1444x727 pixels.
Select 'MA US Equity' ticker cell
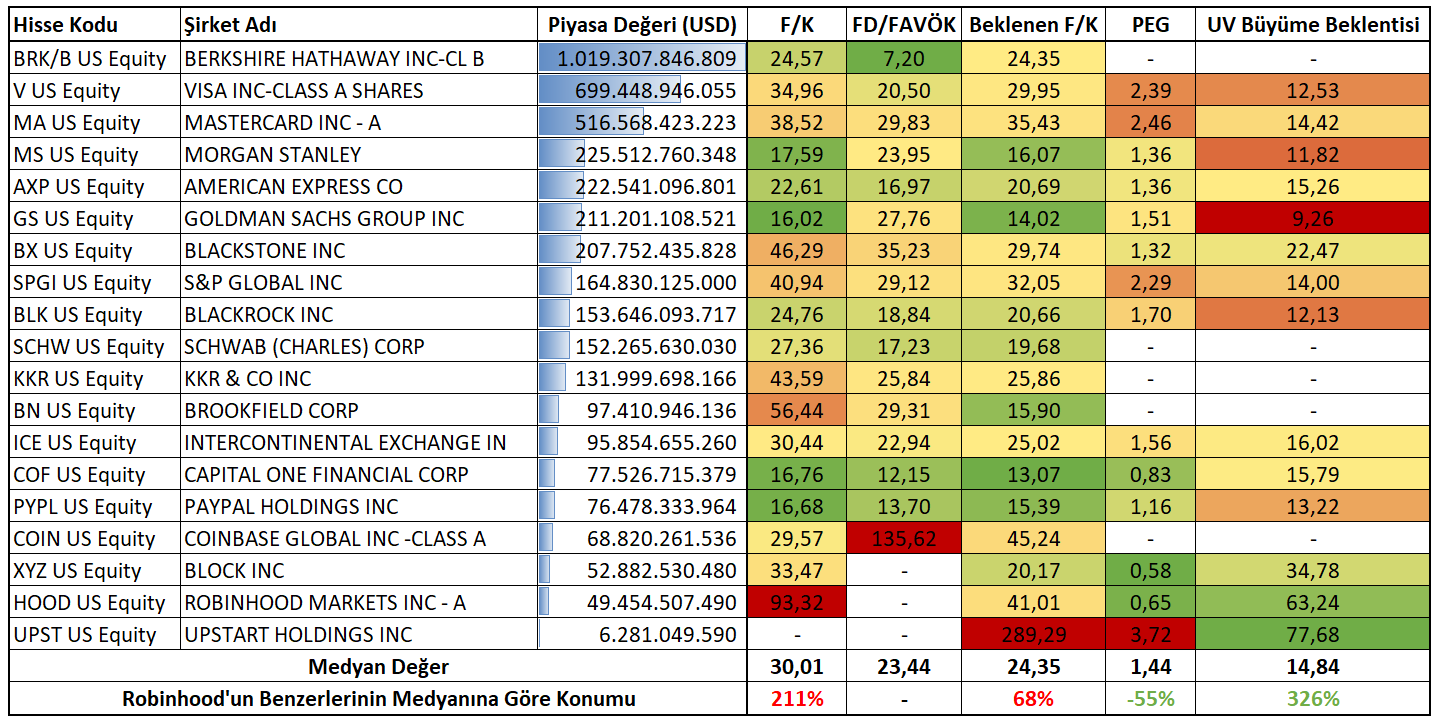coord(95,122)
